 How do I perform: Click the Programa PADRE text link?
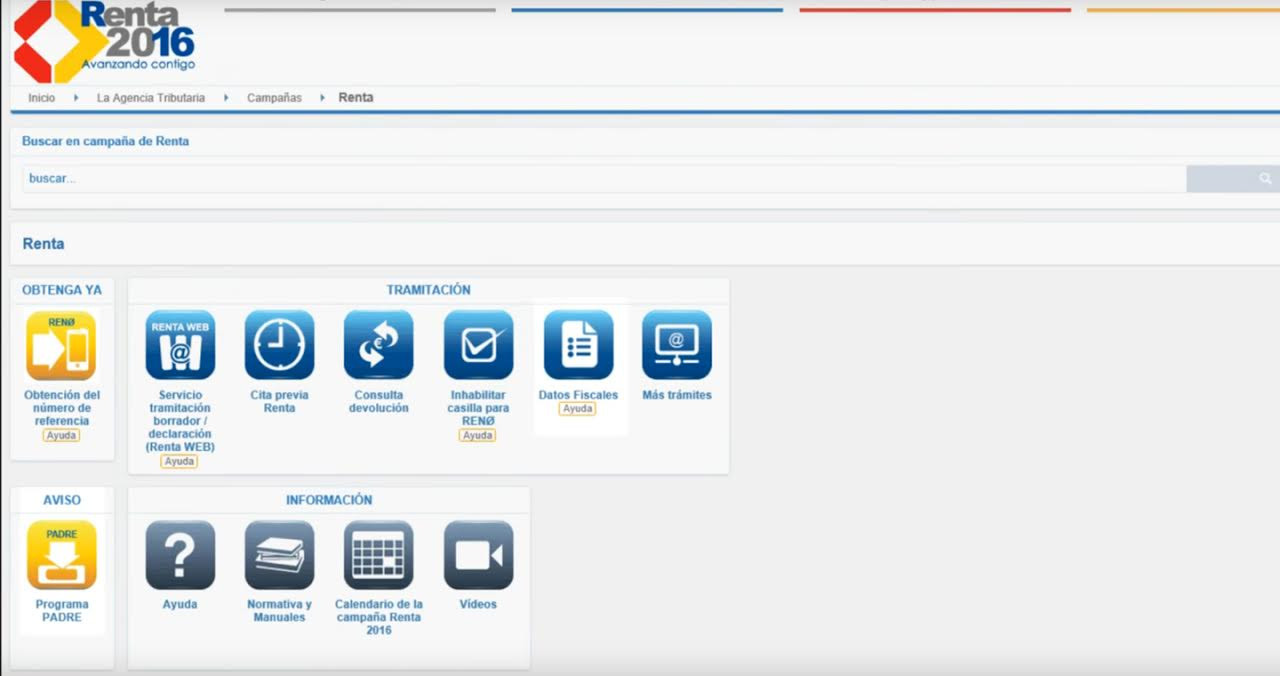(62, 611)
